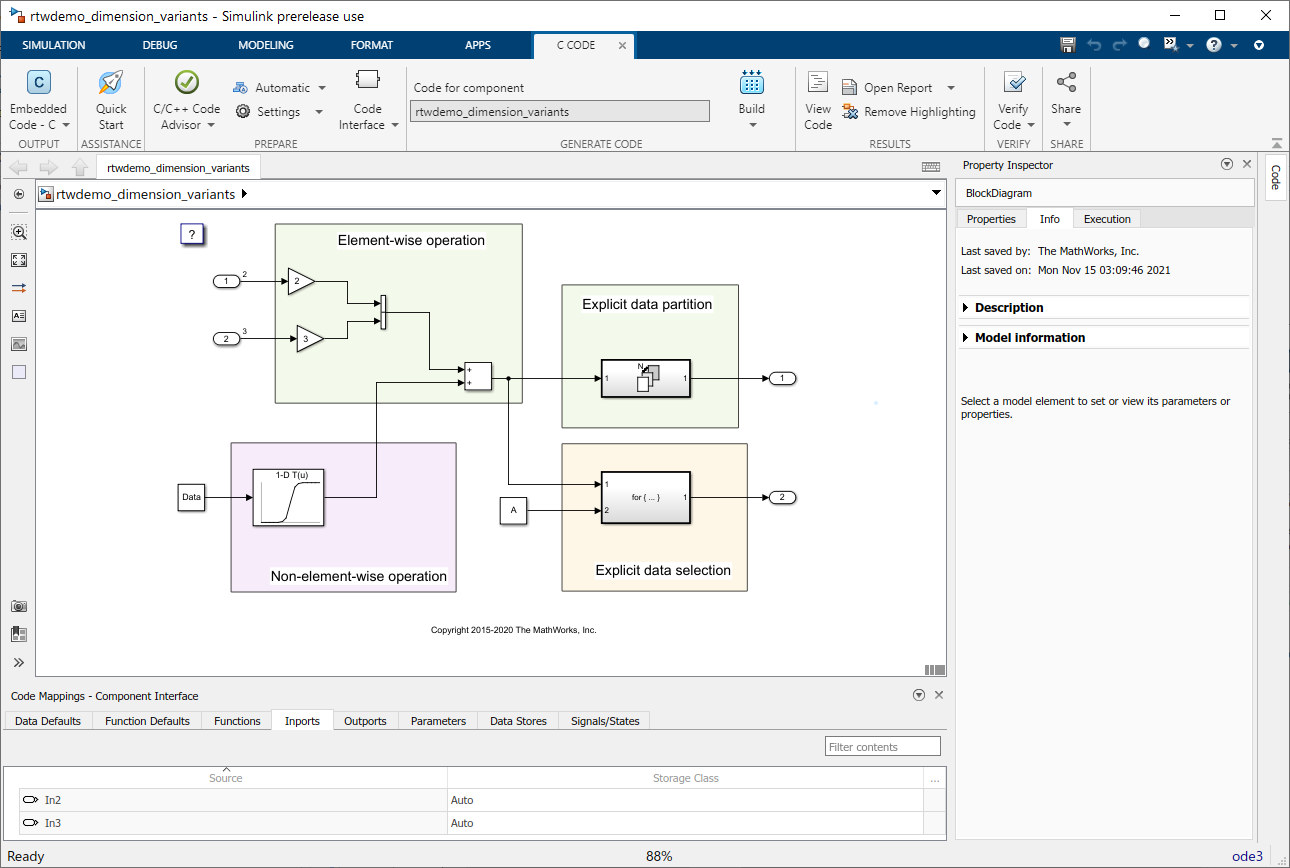Click the Open Report button
Screen dimensions: 1290x868
[x=897, y=88]
